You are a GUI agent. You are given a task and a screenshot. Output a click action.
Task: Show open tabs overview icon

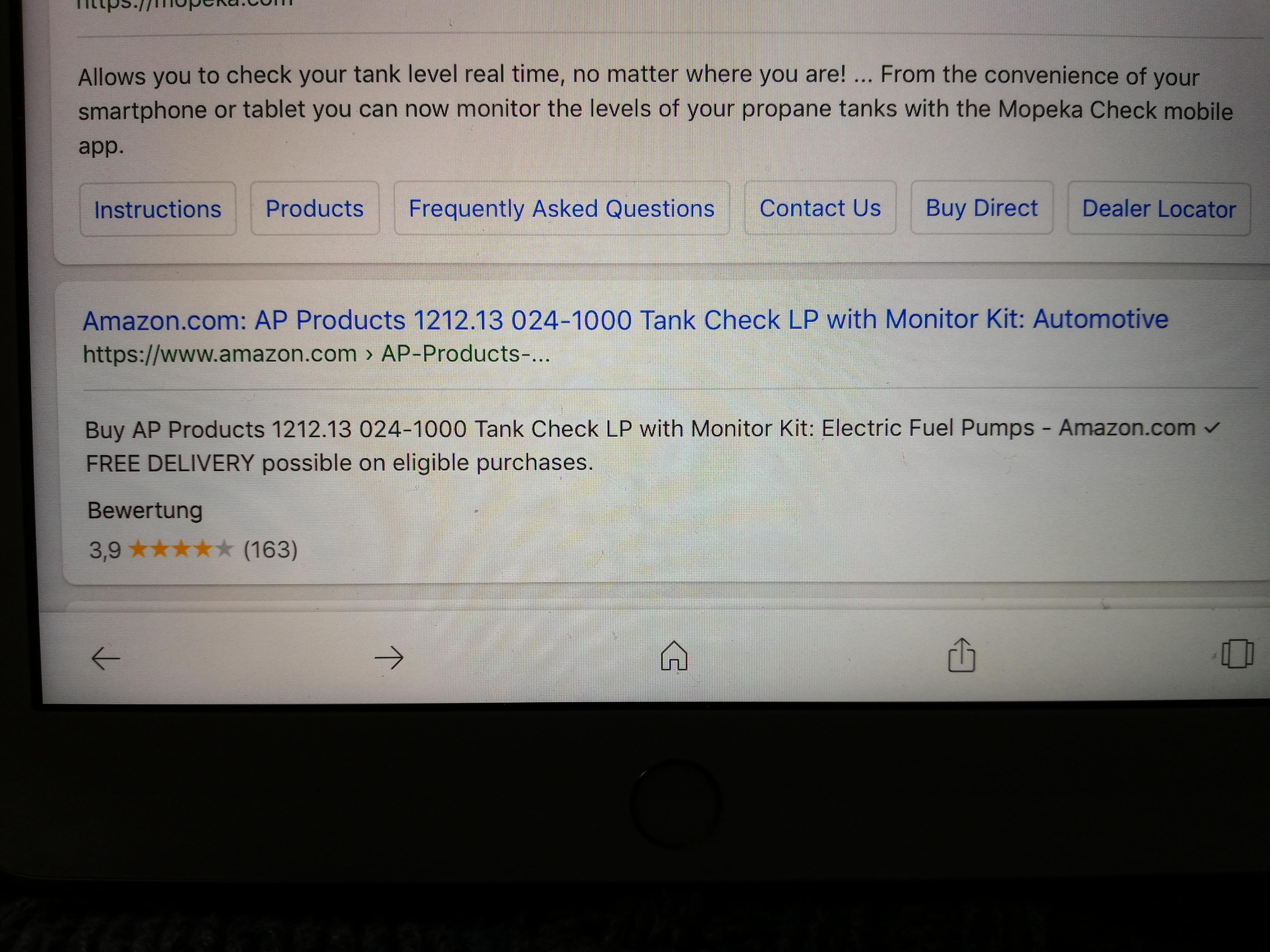[1237, 654]
